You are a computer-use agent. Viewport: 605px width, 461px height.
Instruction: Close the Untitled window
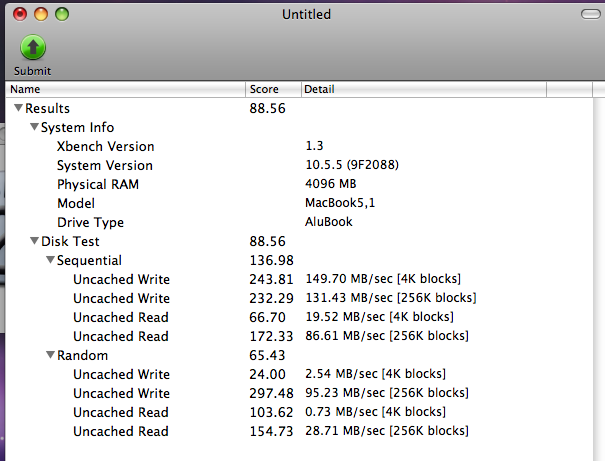(x=20, y=14)
